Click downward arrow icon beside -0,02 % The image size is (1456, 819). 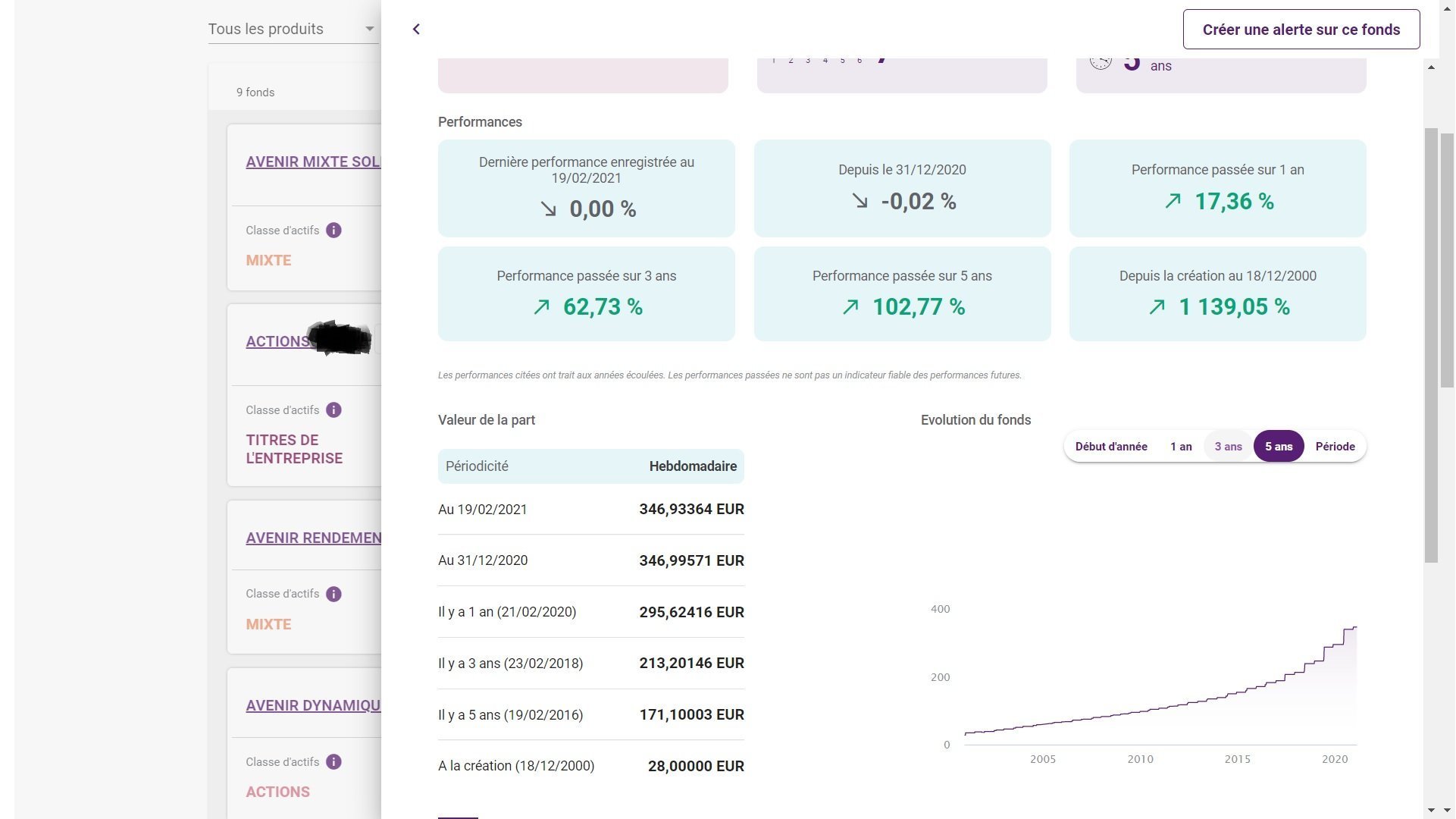pos(860,201)
